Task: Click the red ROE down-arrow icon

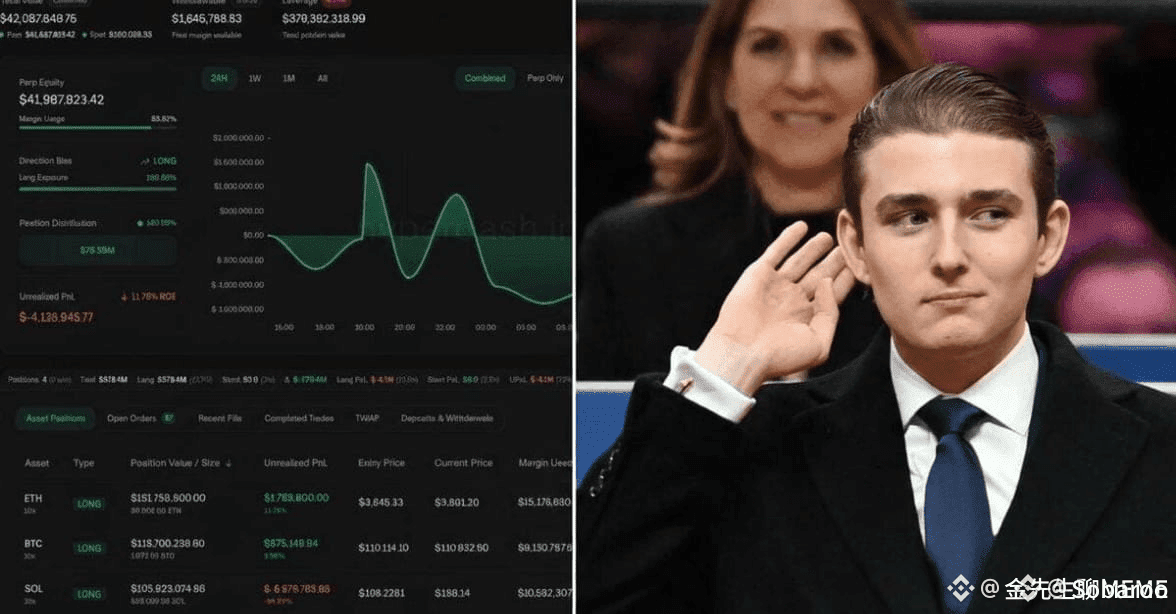Action: (x=124, y=297)
